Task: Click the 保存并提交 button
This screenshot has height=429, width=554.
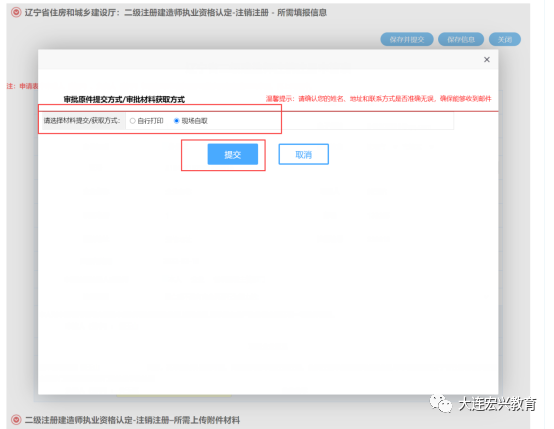Action: pyautogui.click(x=407, y=39)
